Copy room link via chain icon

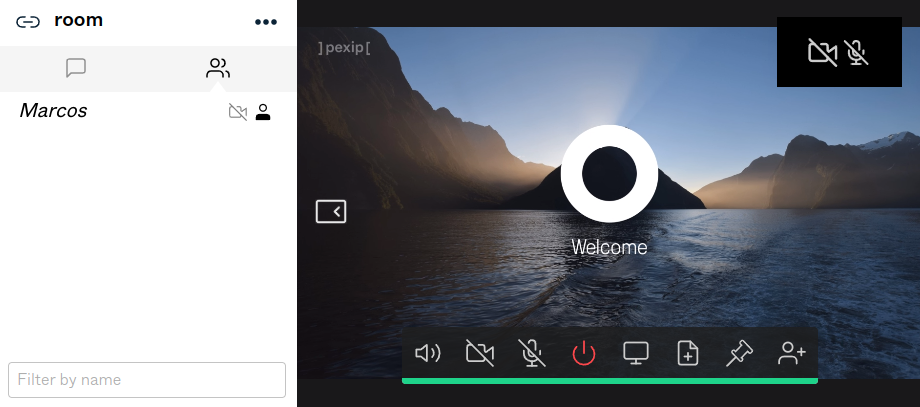tap(28, 22)
